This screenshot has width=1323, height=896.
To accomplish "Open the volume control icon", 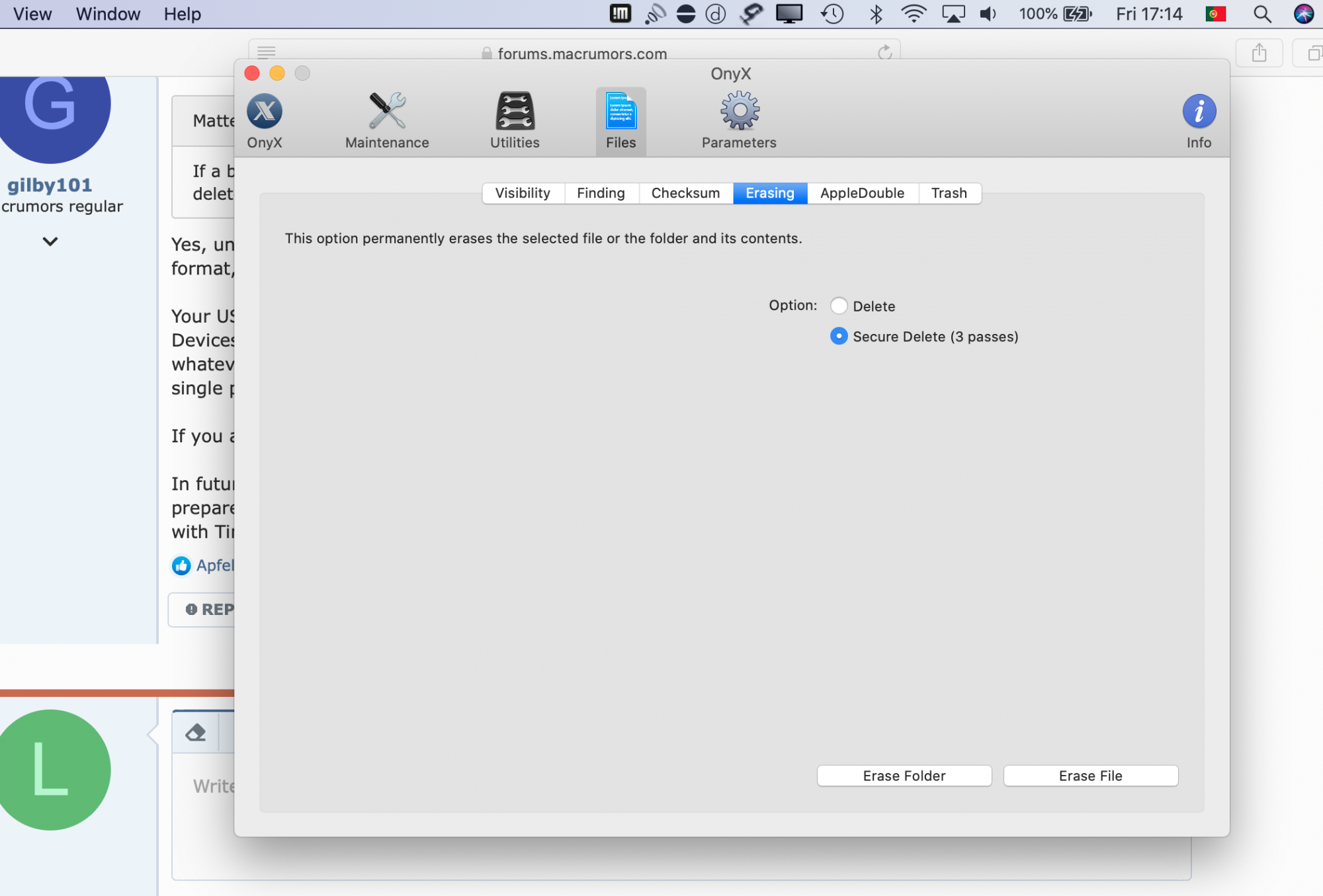I will coord(988,14).
